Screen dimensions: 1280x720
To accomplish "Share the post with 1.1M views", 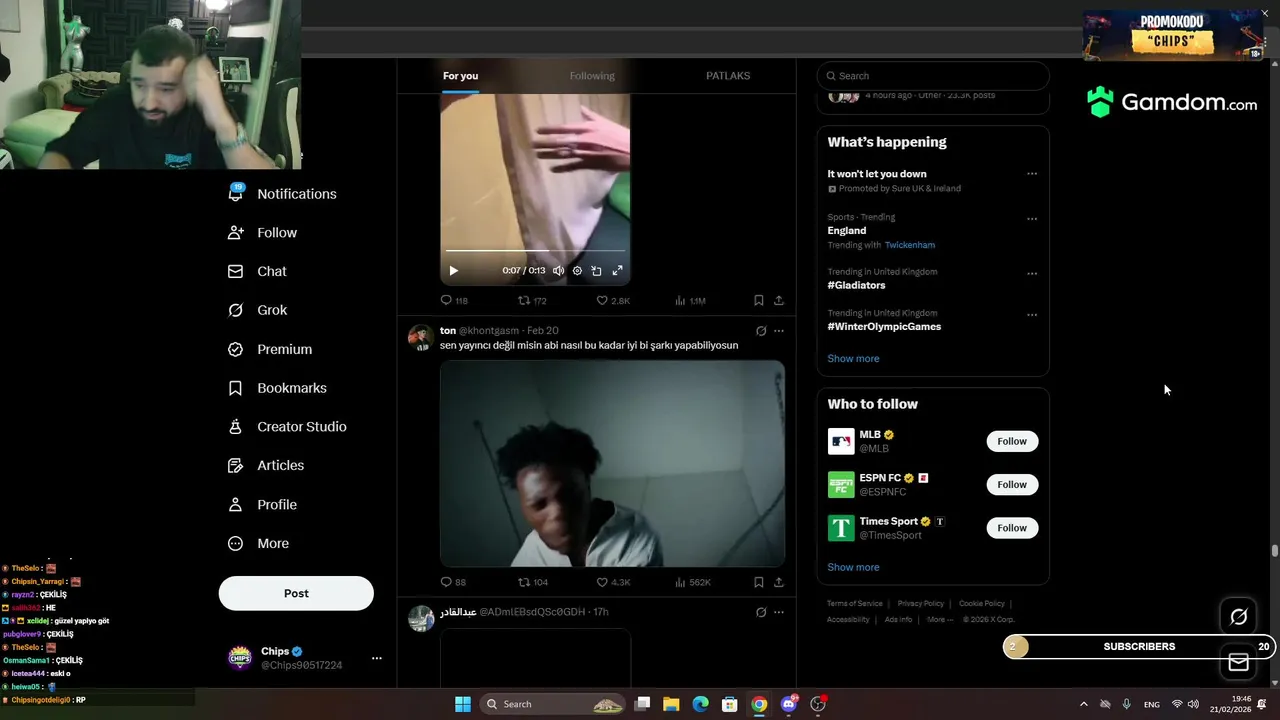I will (x=779, y=300).
